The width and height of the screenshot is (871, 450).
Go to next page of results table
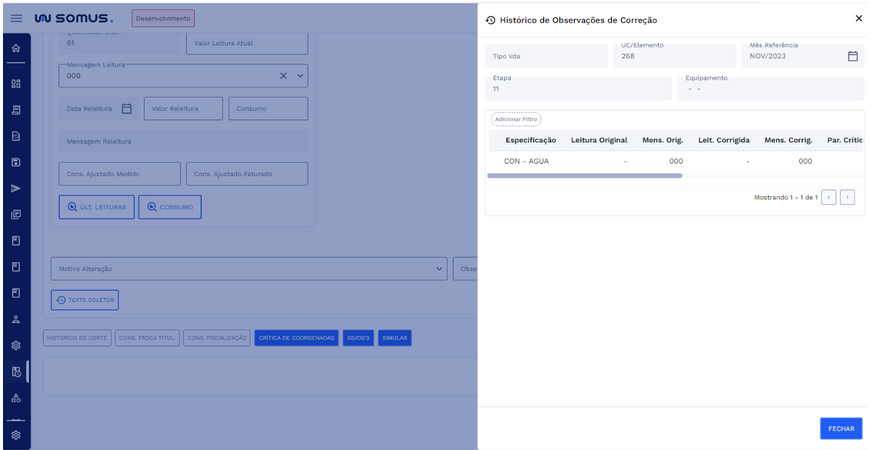tap(847, 197)
